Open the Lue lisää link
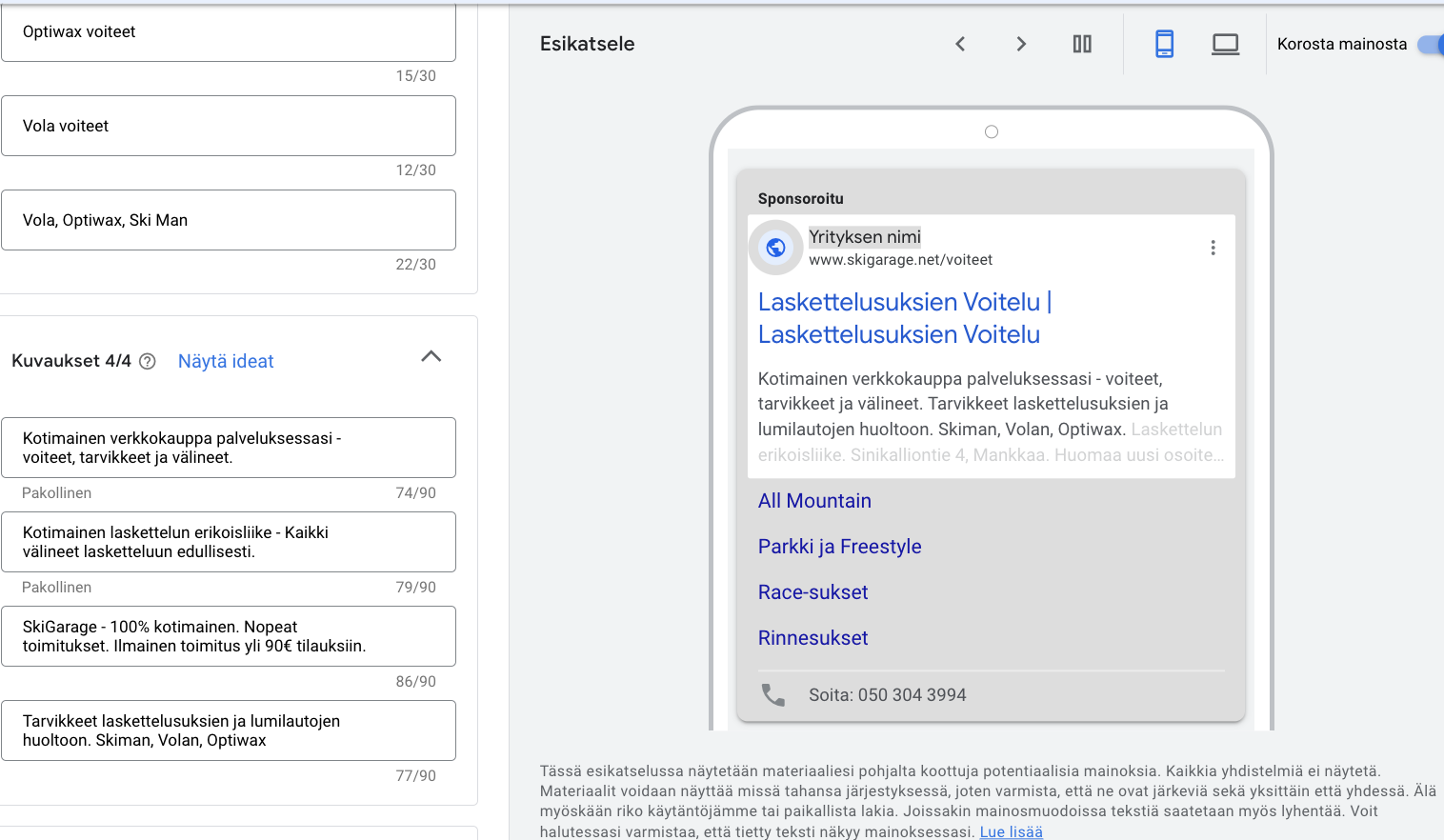Viewport: 1444px width, 840px height. (1011, 831)
